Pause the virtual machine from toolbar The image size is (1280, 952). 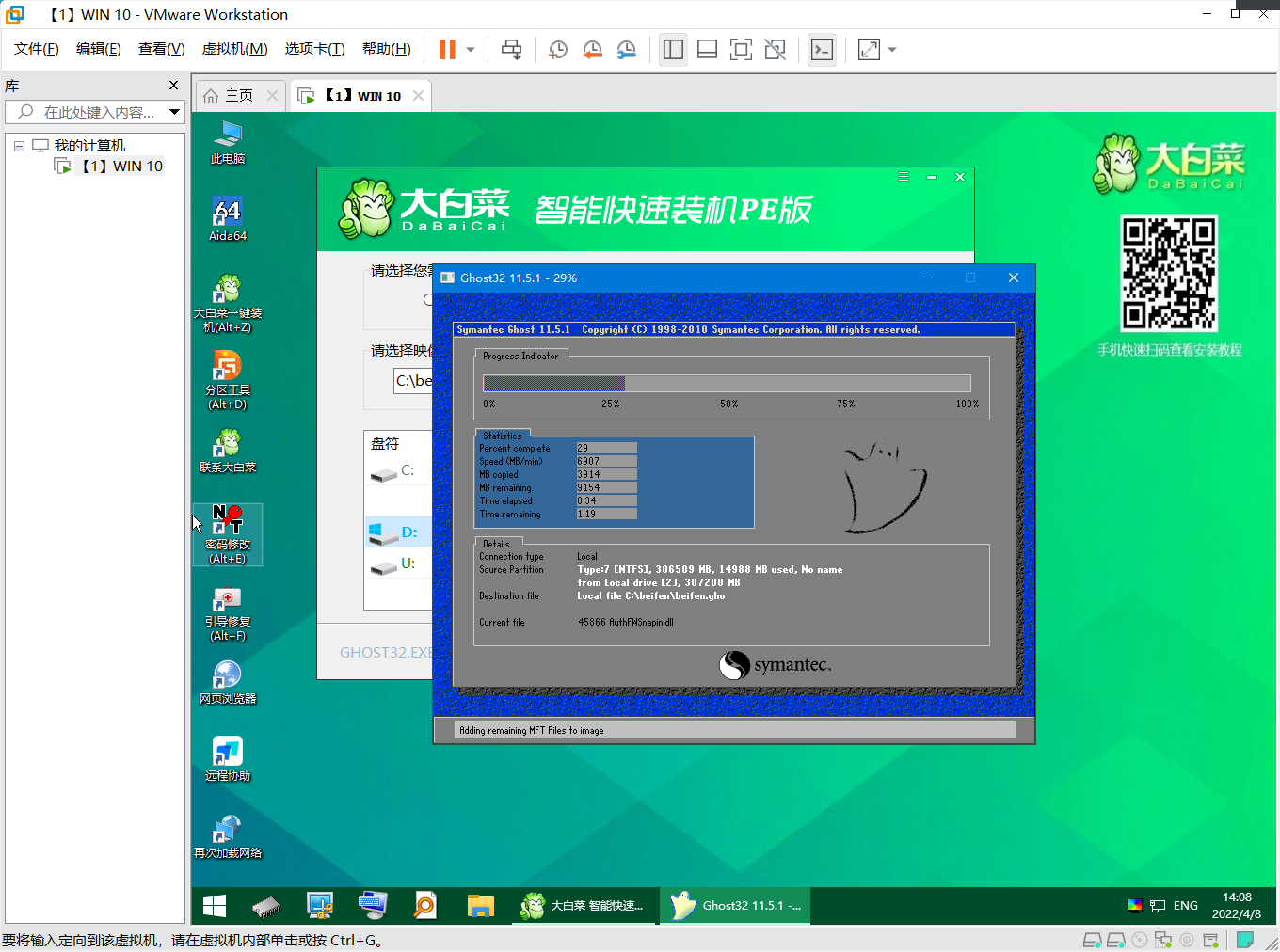coord(447,49)
